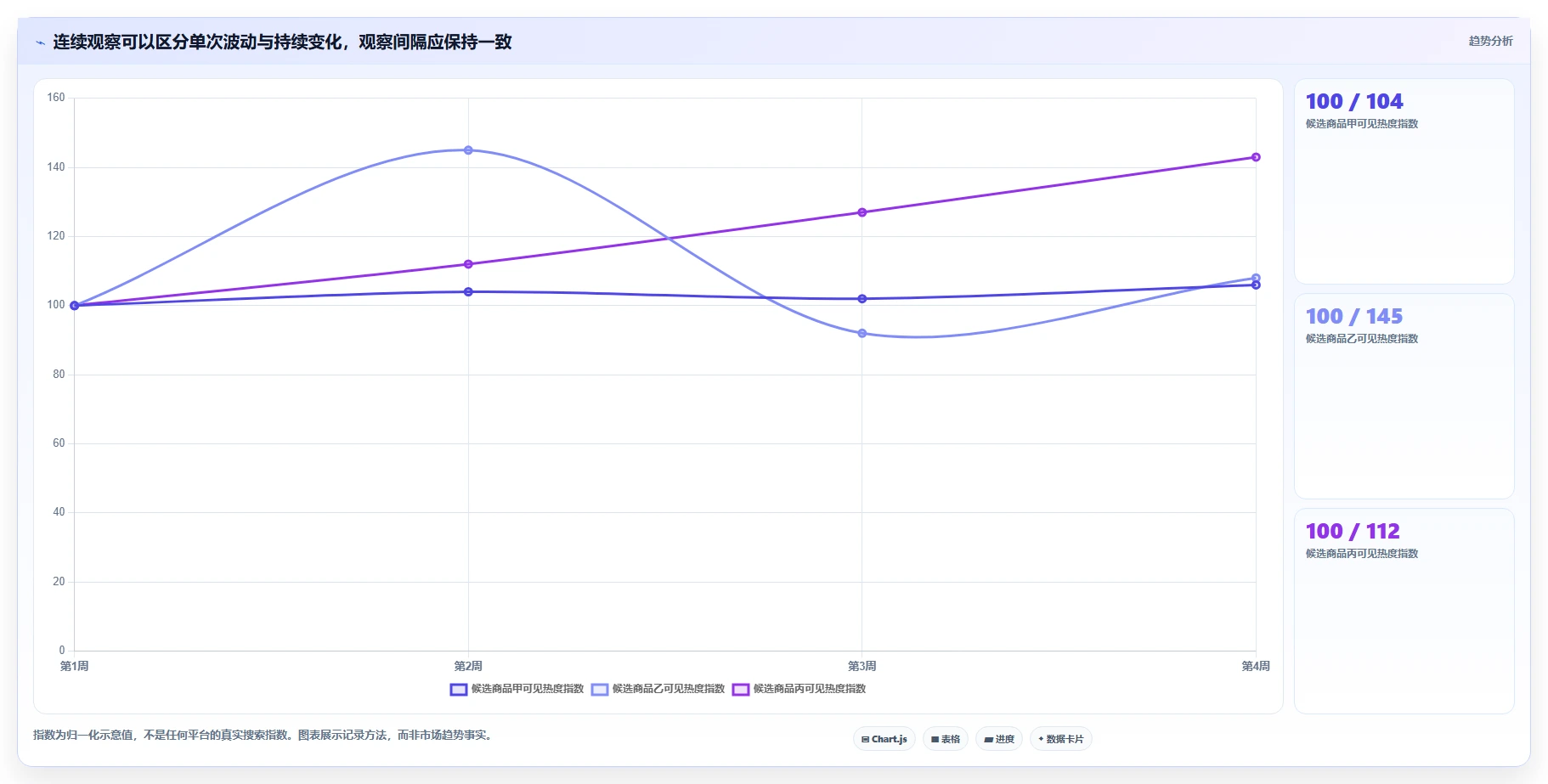Click y-axis value 160
Image resolution: width=1548 pixels, height=784 pixels.
coord(56,98)
